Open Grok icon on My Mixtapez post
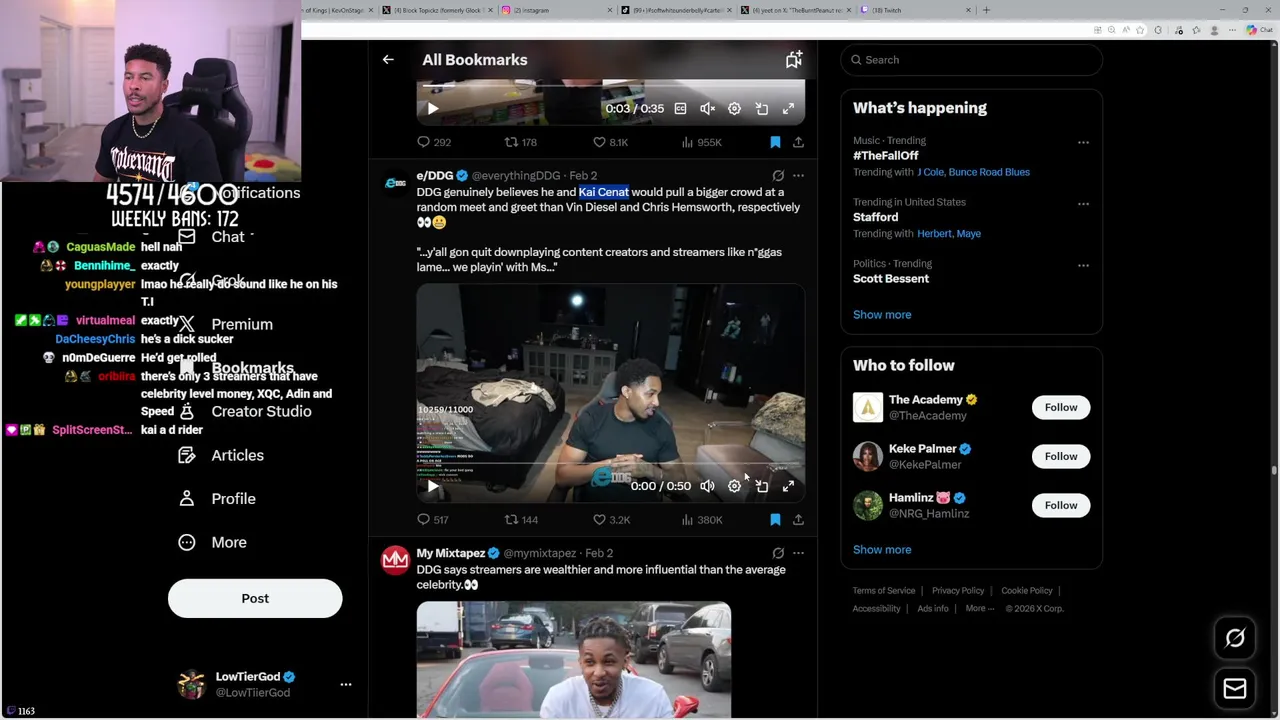 coord(778,553)
